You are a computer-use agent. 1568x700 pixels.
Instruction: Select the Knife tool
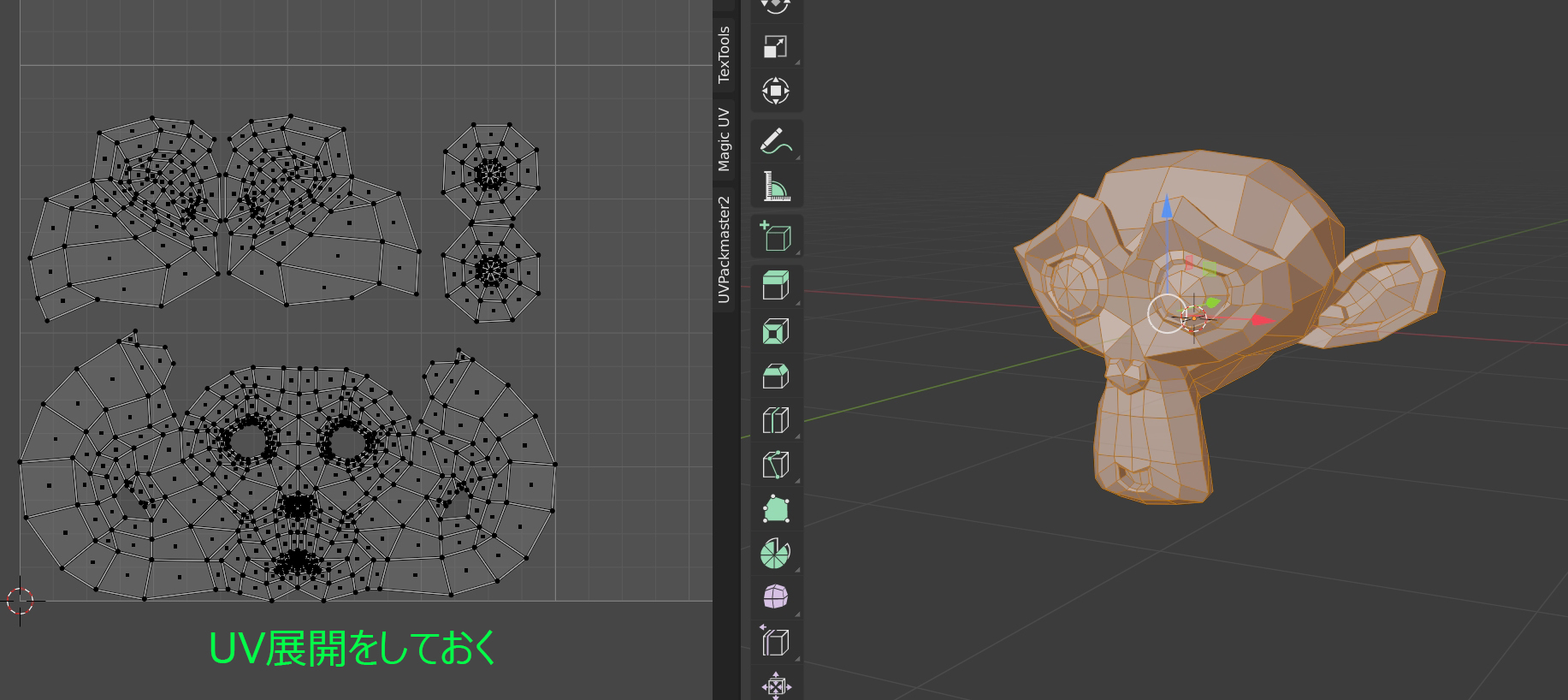tap(776, 465)
